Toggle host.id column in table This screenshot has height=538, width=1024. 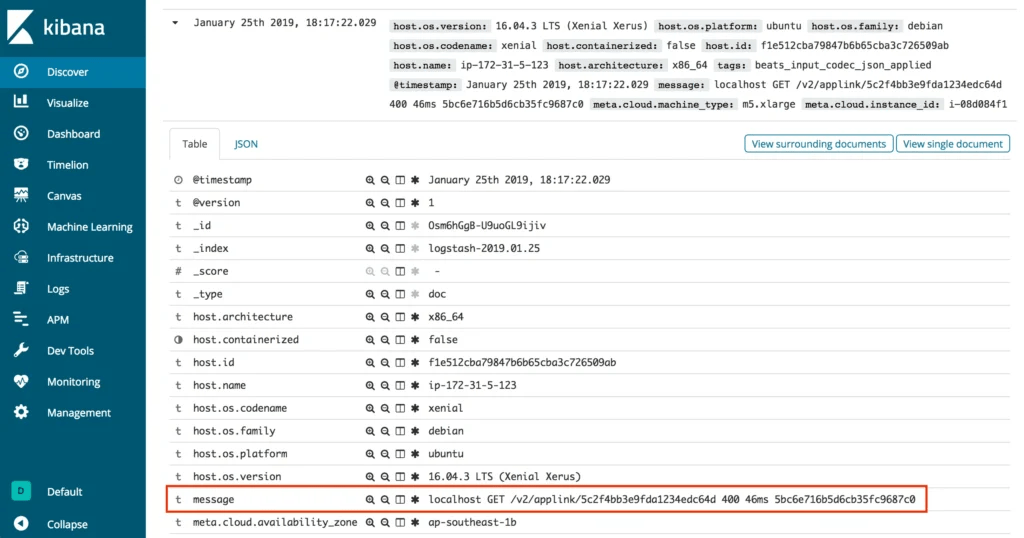click(400, 362)
